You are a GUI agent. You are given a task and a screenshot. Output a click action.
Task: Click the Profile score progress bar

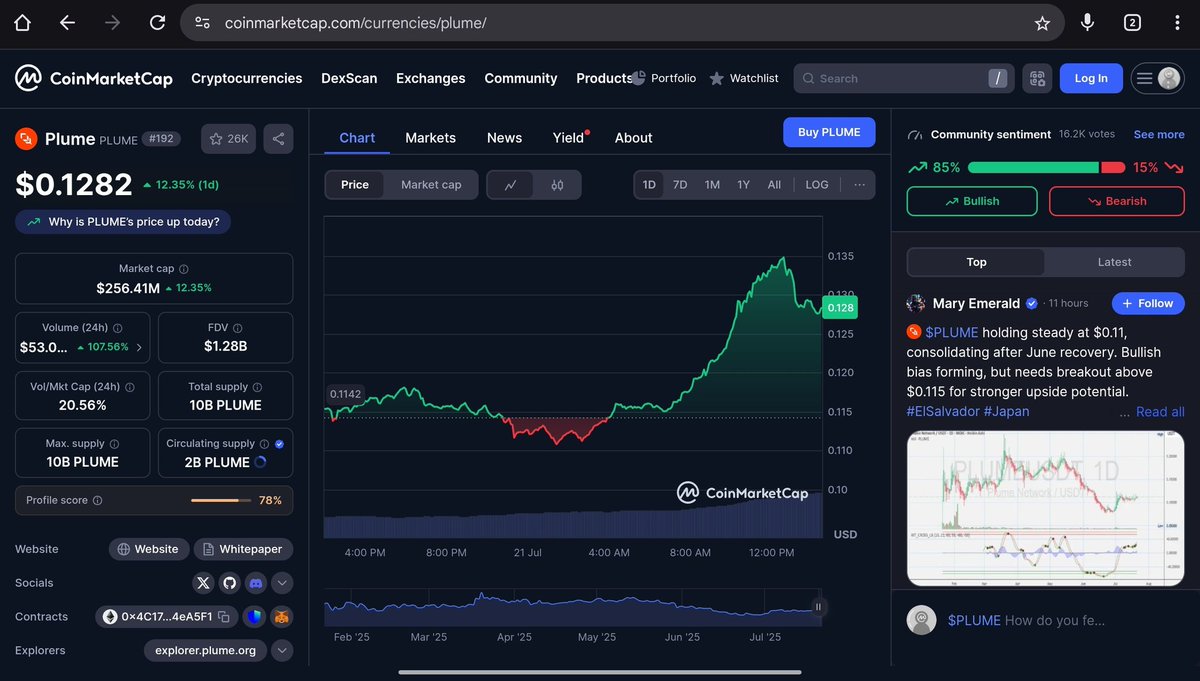pos(221,500)
